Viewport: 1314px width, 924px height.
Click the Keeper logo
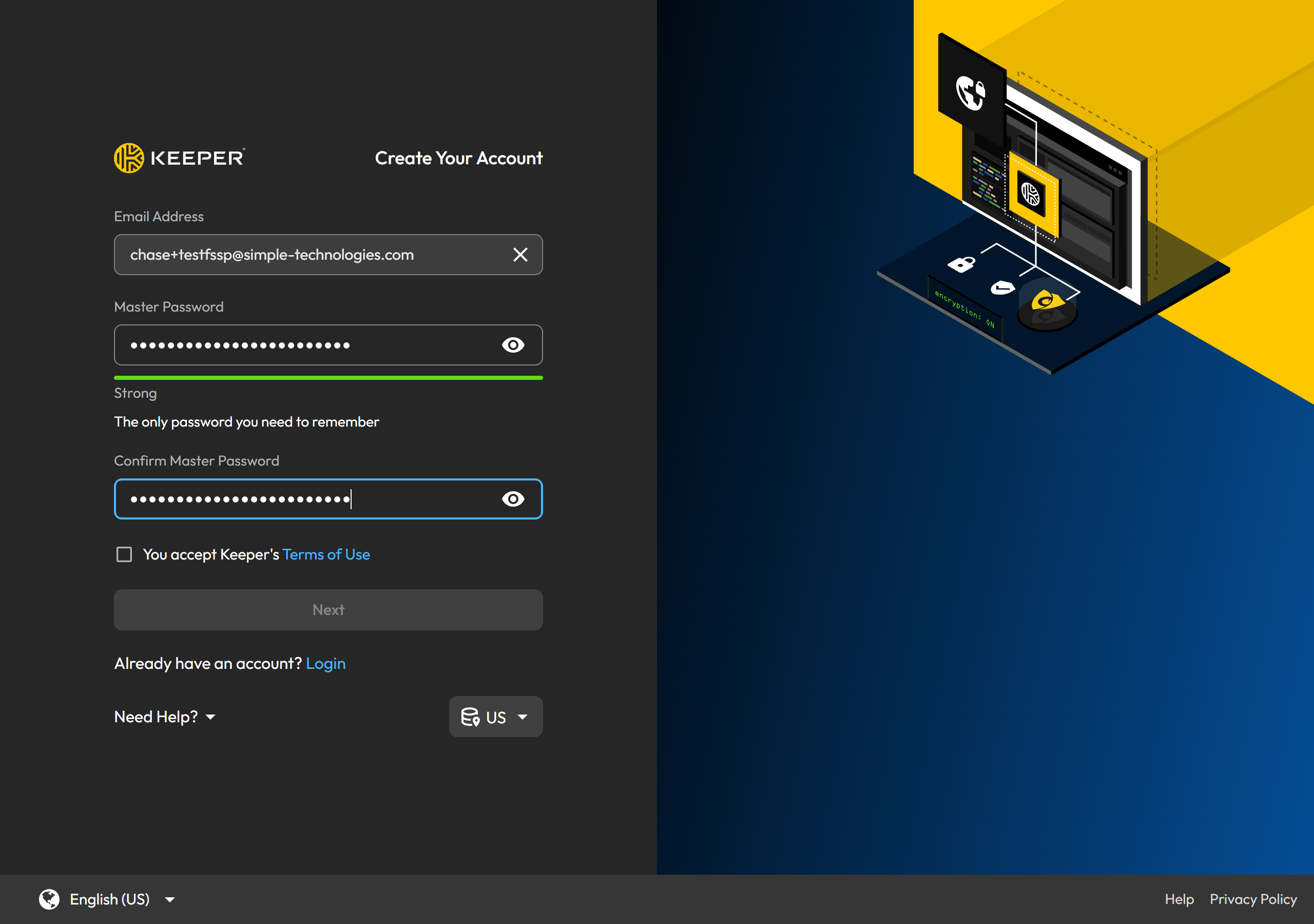coord(179,158)
